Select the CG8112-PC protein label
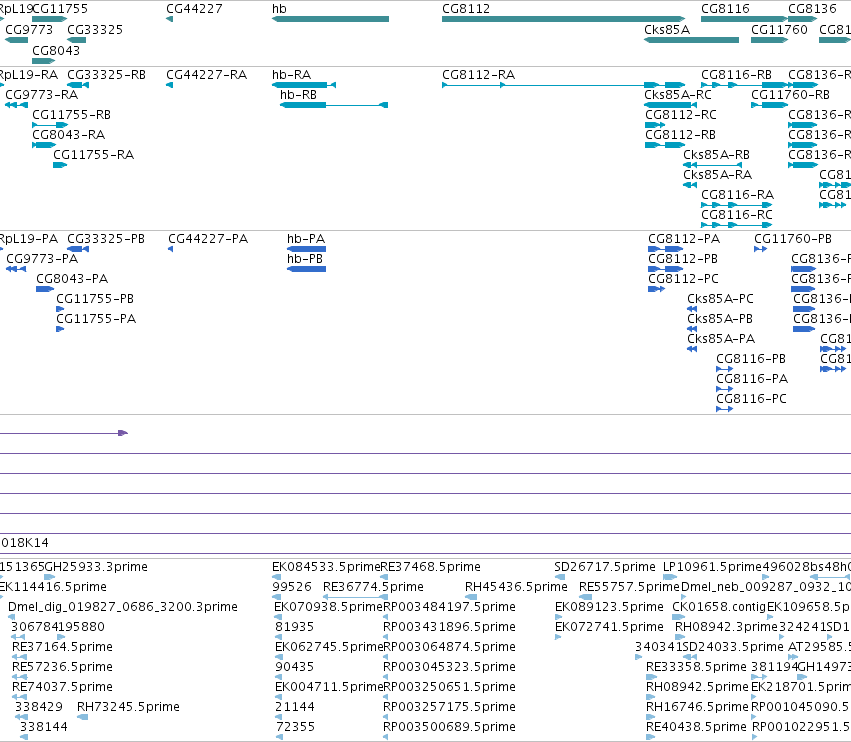851x742 pixels. (x=683, y=278)
